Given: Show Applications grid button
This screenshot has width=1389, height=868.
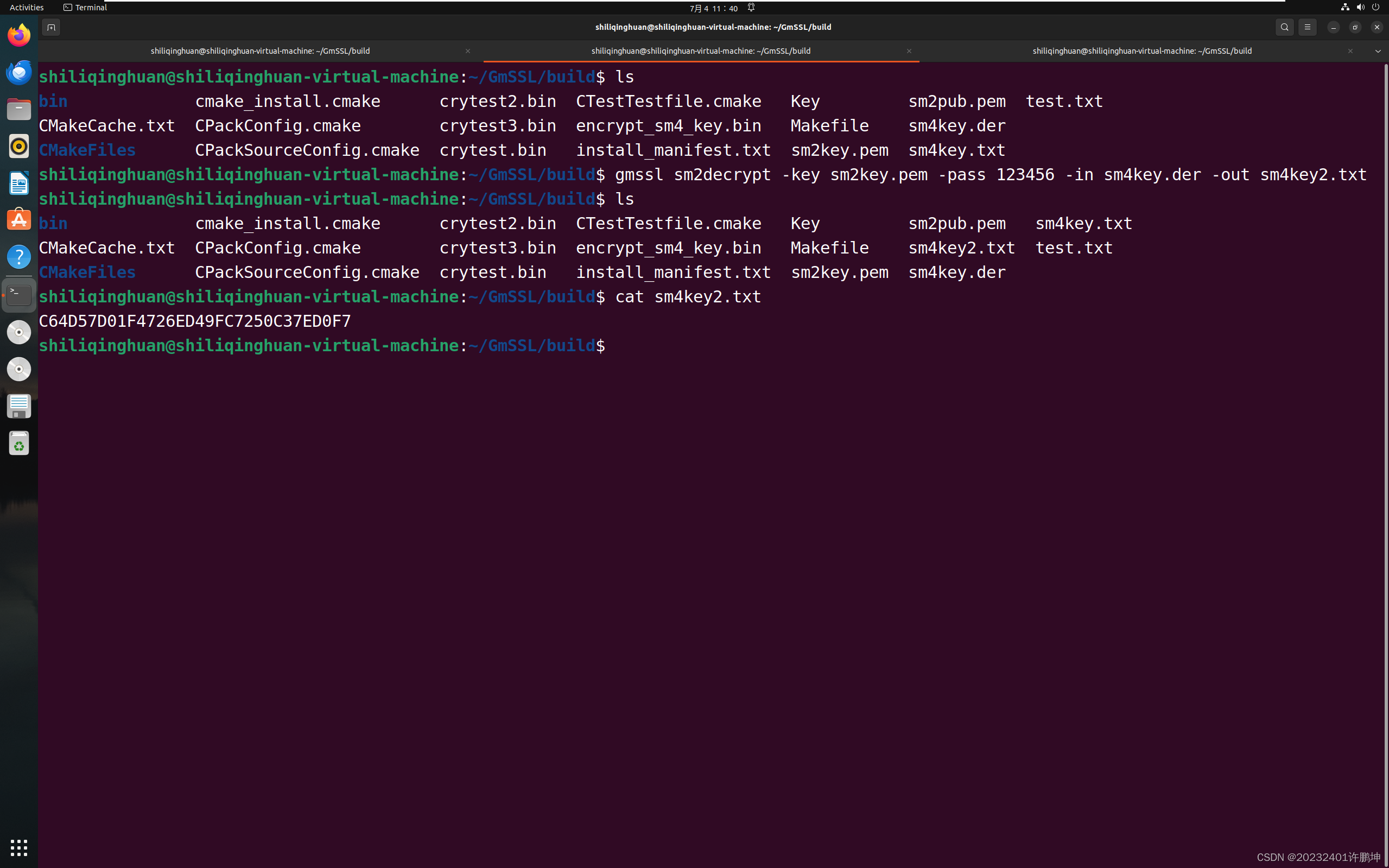Looking at the screenshot, I should click(19, 847).
